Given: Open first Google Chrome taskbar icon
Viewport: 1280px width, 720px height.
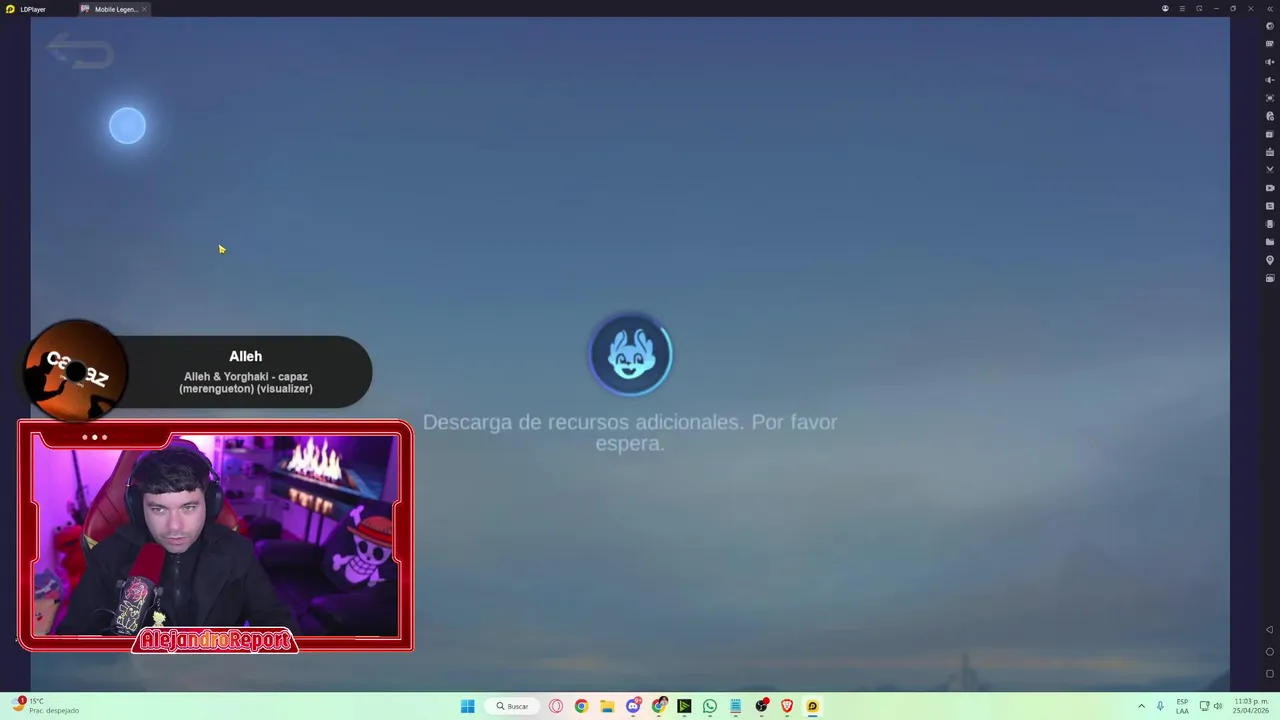Looking at the screenshot, I should coord(581,706).
